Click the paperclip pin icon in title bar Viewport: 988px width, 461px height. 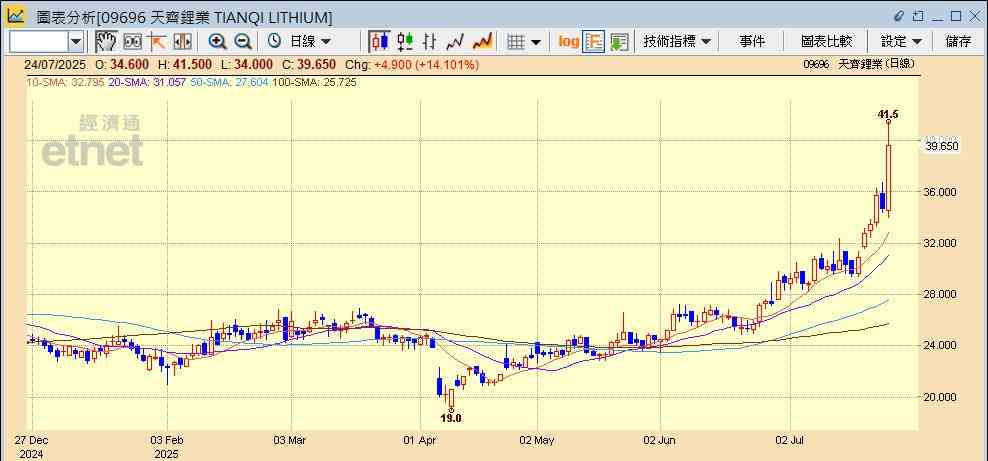[899, 16]
